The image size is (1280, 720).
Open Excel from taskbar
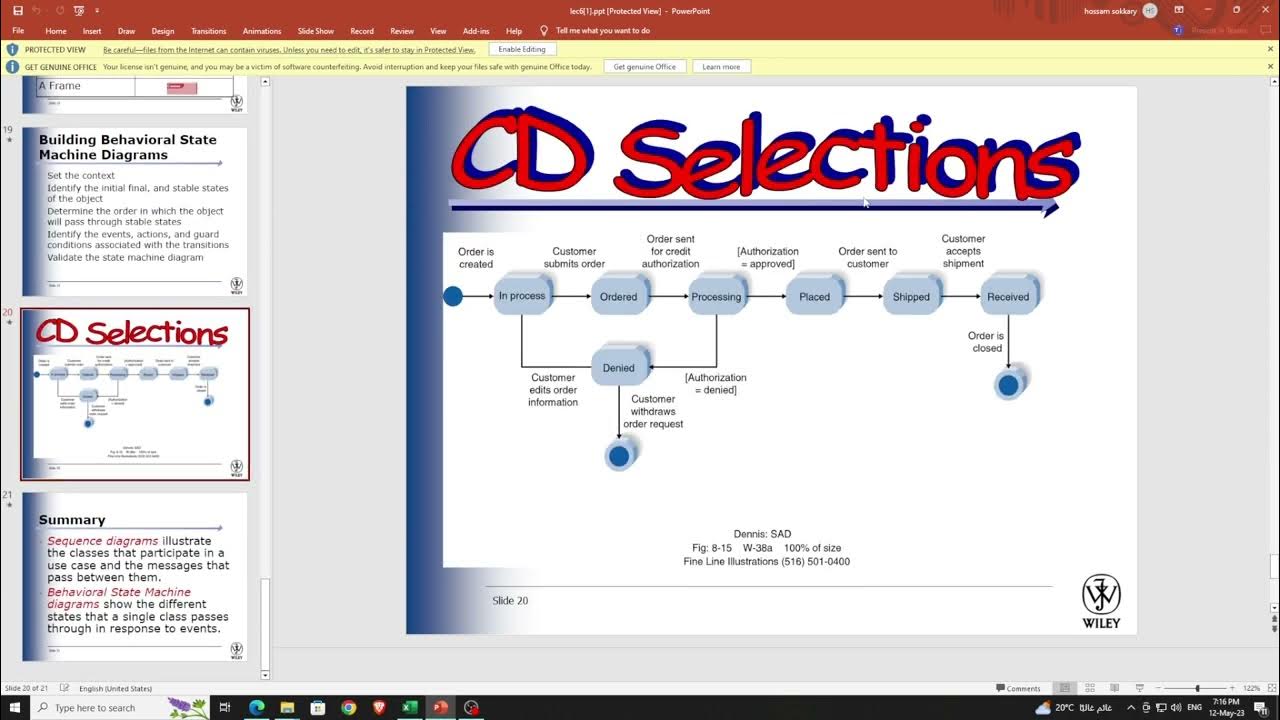tap(409, 708)
